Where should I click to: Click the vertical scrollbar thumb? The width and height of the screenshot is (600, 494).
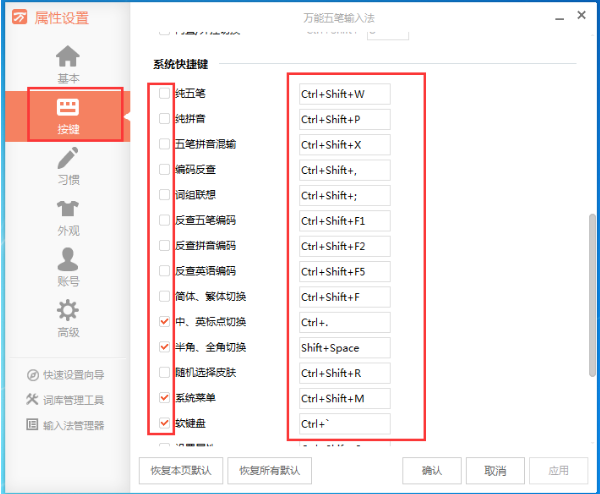tap(592, 295)
